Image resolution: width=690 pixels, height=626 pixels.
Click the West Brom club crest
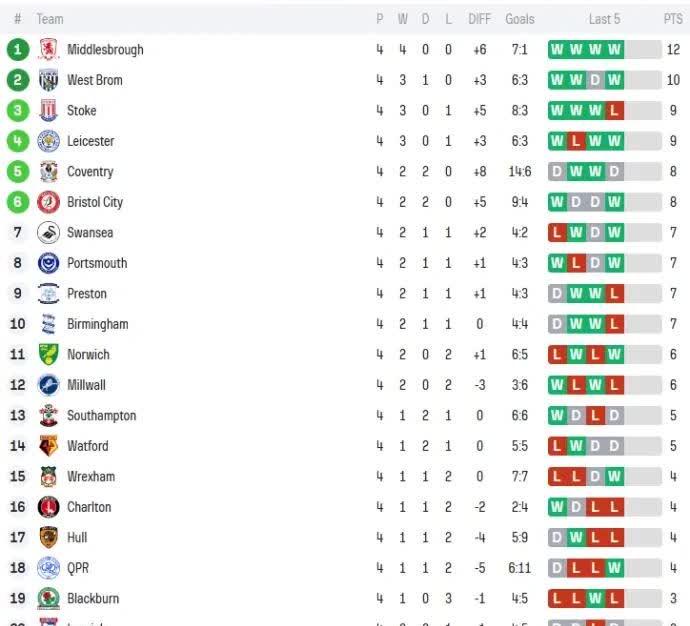(48, 80)
